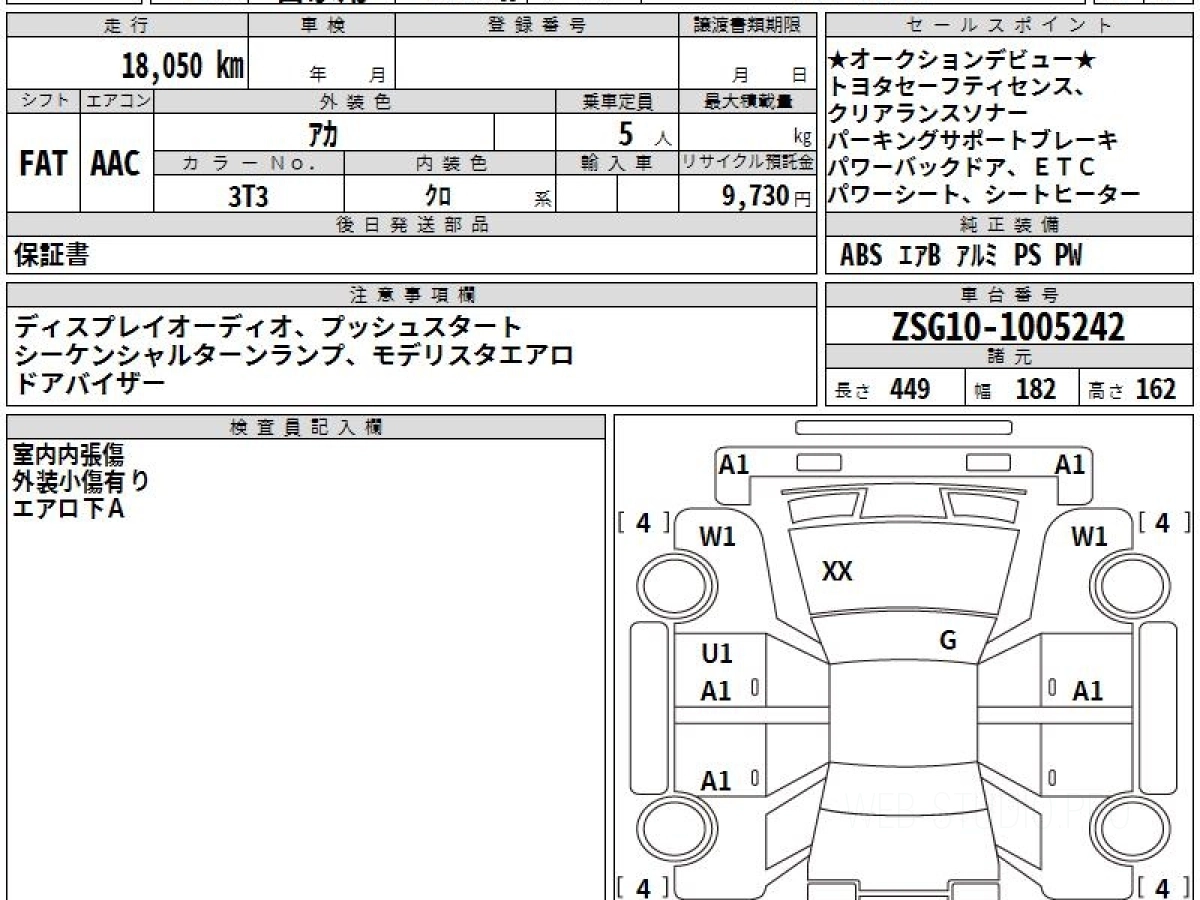Click the 外装色 header
1200x900 pixels.
tap(355, 101)
